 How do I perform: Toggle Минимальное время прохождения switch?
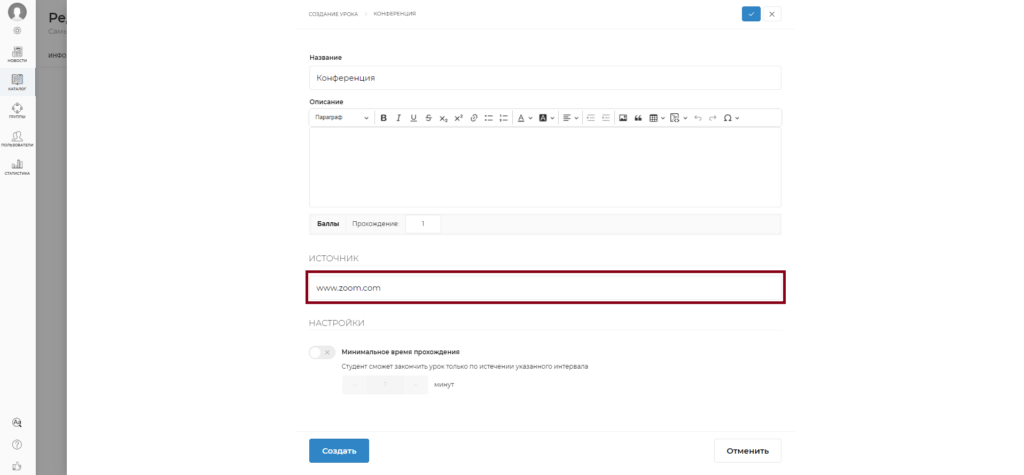point(322,352)
